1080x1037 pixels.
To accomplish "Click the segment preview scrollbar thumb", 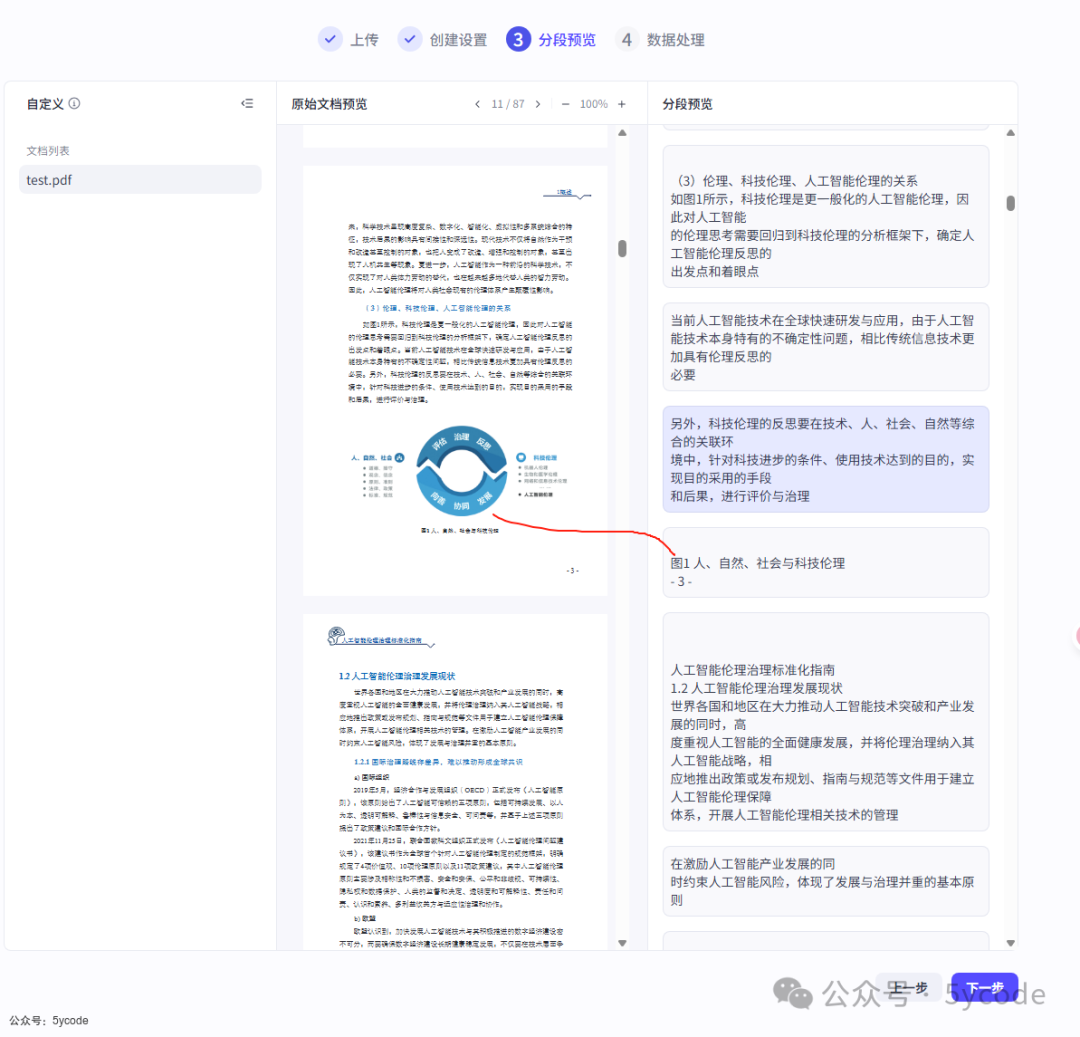I will 1010,203.
